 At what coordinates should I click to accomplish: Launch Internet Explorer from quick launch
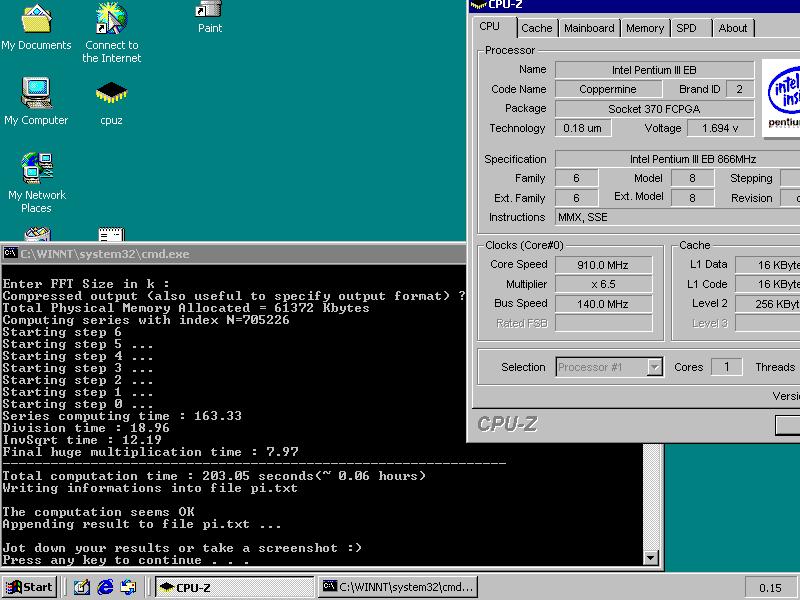point(105,587)
